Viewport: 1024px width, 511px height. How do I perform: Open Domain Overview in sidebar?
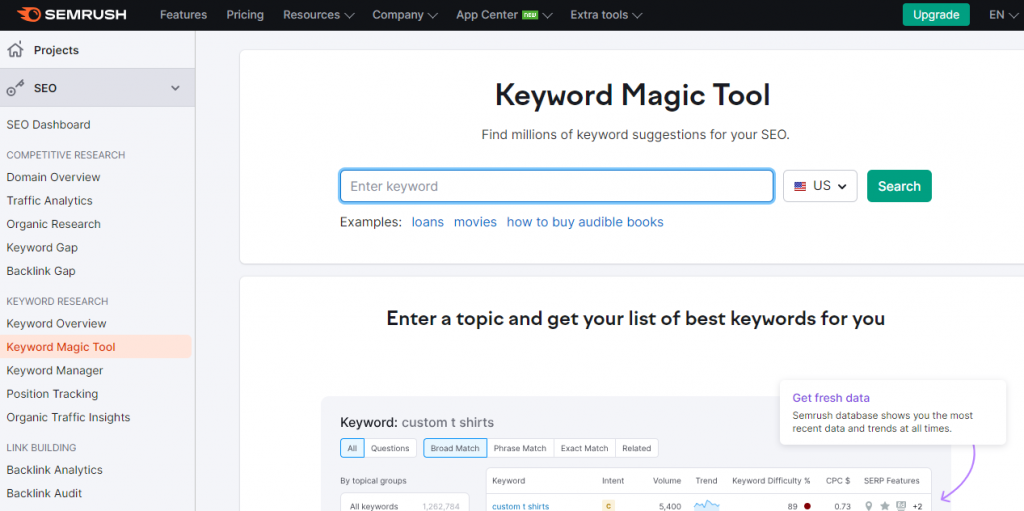(x=54, y=177)
